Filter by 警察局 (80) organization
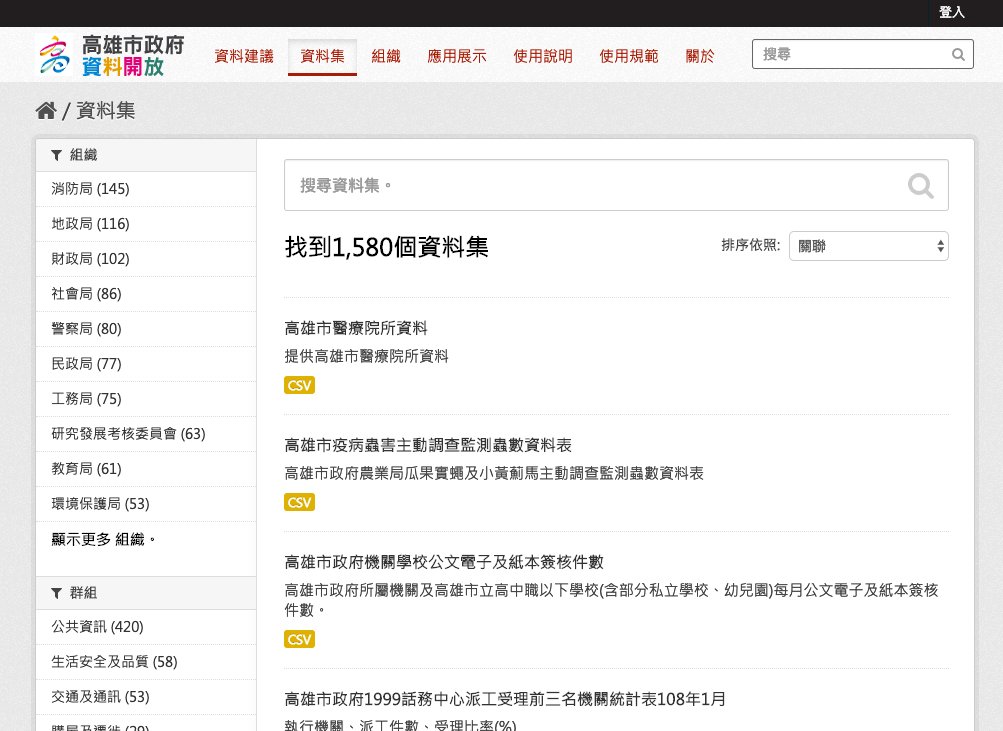1003x731 pixels. 86,329
